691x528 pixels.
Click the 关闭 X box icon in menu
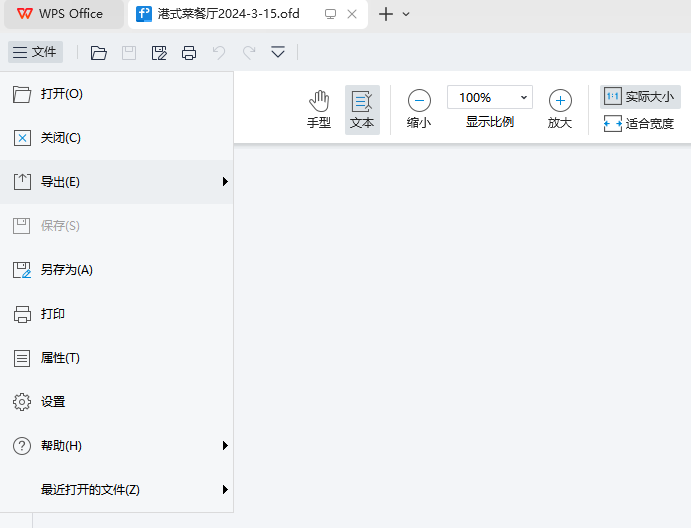22,138
